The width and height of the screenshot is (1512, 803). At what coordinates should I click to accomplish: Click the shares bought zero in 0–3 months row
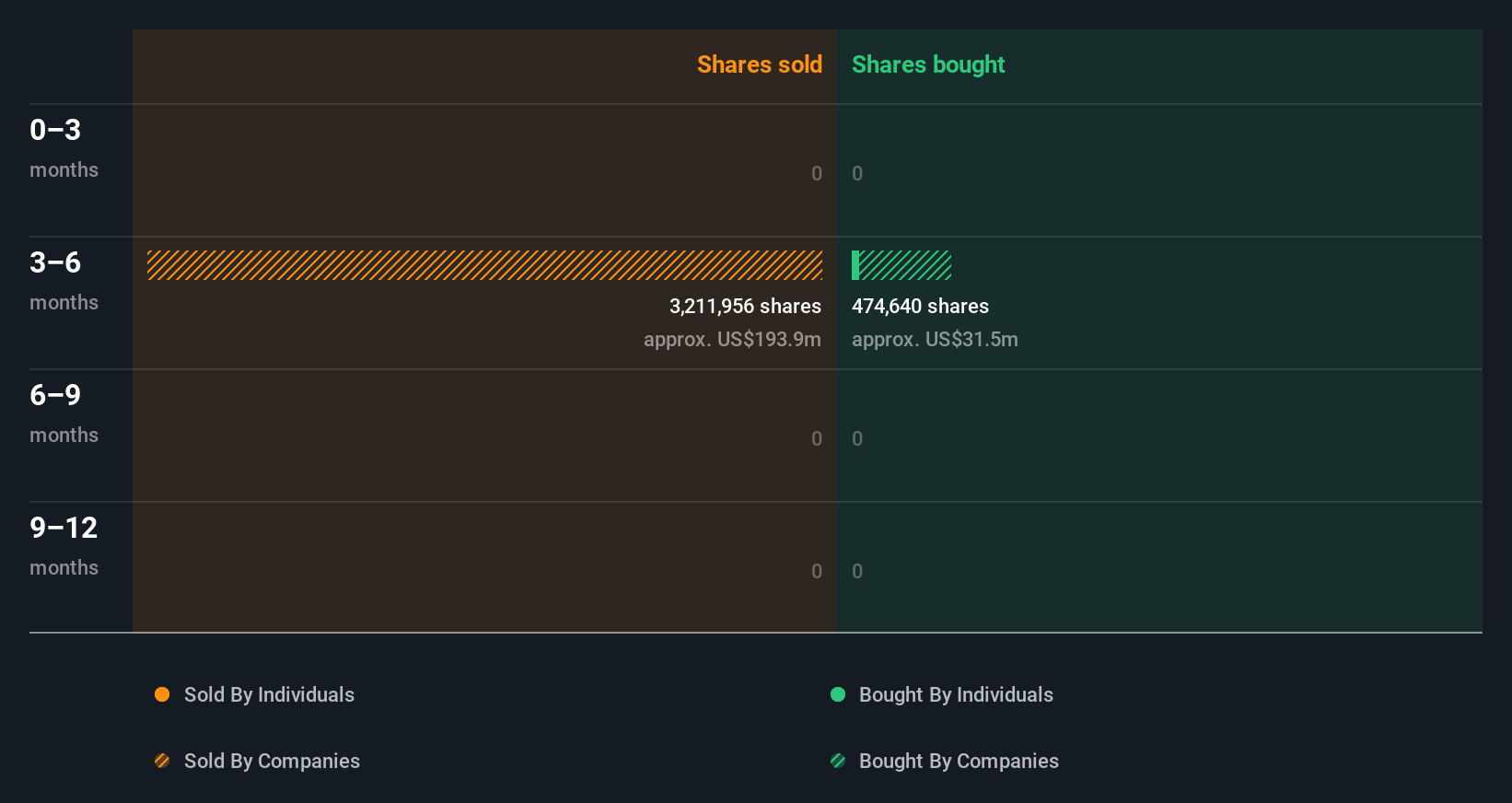click(857, 174)
